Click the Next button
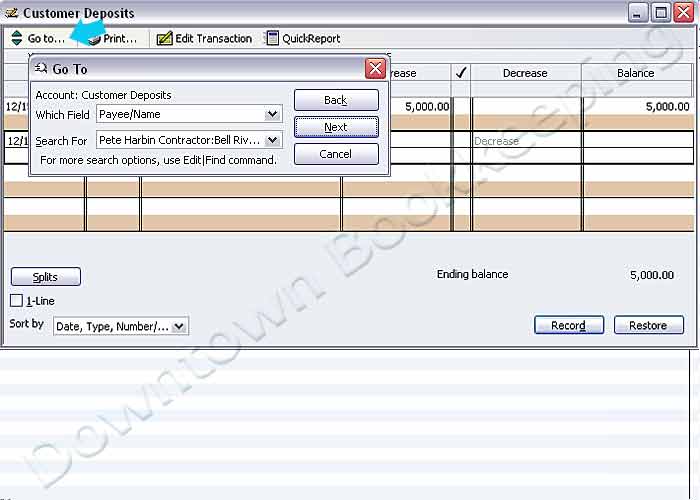The width and height of the screenshot is (700, 500). 336,127
